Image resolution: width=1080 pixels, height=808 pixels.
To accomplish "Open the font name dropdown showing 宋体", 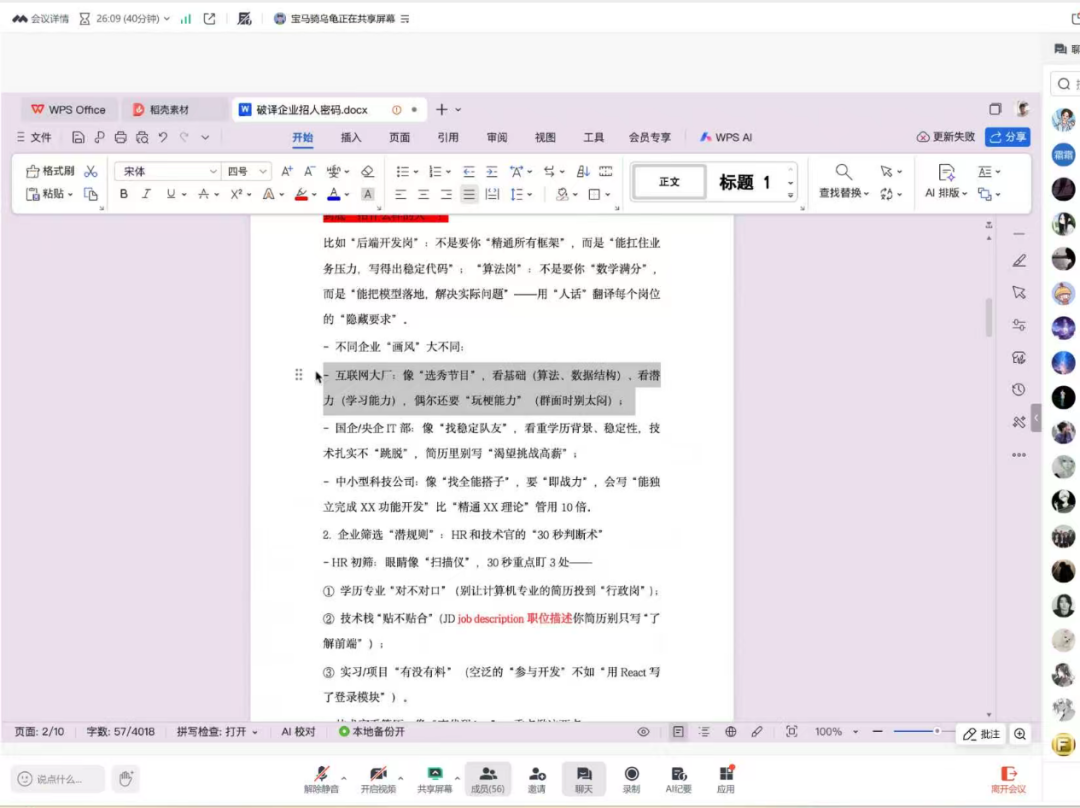I will tap(166, 171).
